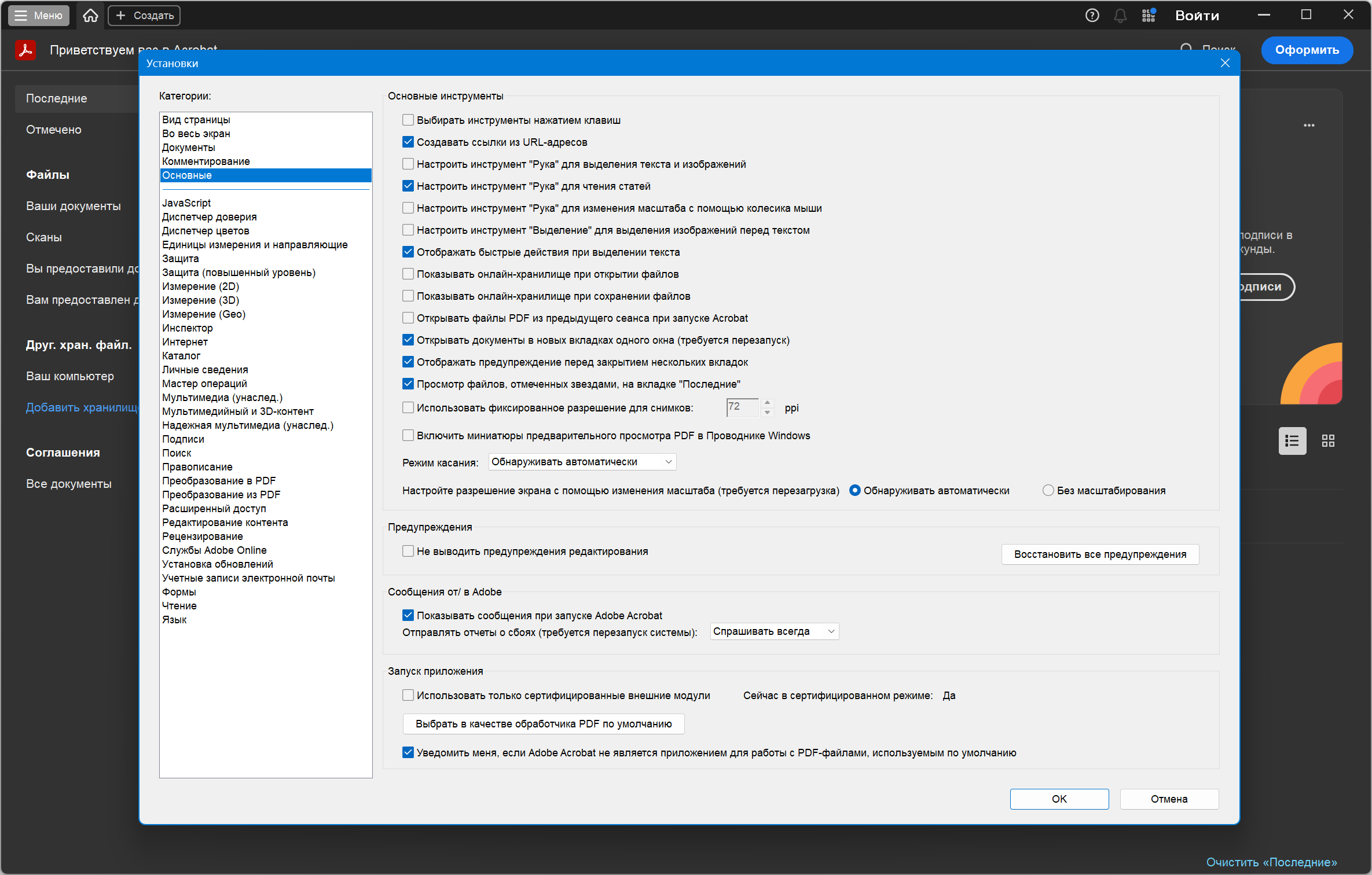This screenshot has width=1372, height=875.
Task: Enable "Выбирать инструменты нажатием клавиш" checkbox
Action: (x=408, y=120)
